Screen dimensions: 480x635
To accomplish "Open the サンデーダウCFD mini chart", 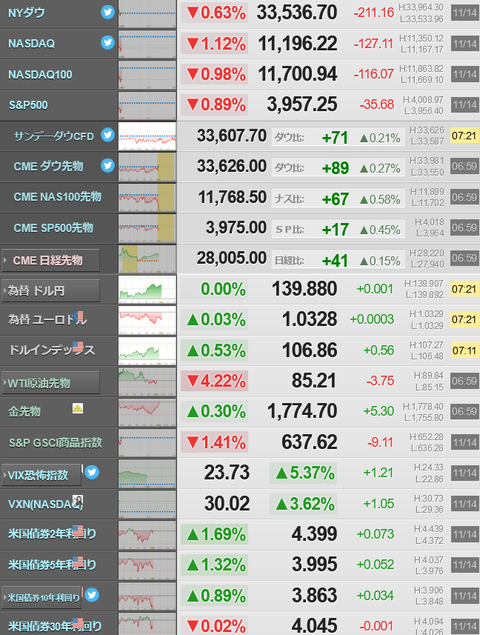I will coord(147,136).
